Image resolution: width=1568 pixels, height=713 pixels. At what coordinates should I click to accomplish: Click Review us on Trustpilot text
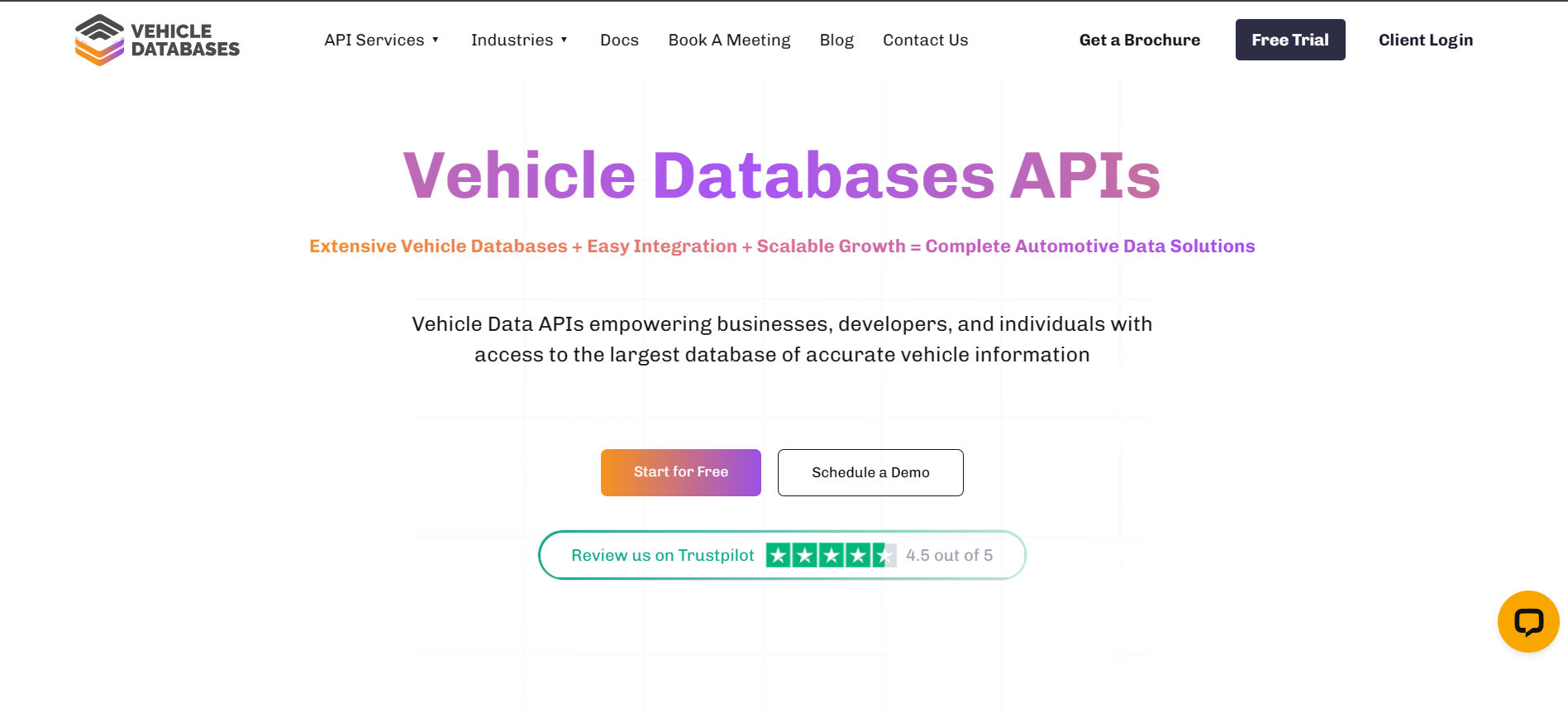coord(663,555)
